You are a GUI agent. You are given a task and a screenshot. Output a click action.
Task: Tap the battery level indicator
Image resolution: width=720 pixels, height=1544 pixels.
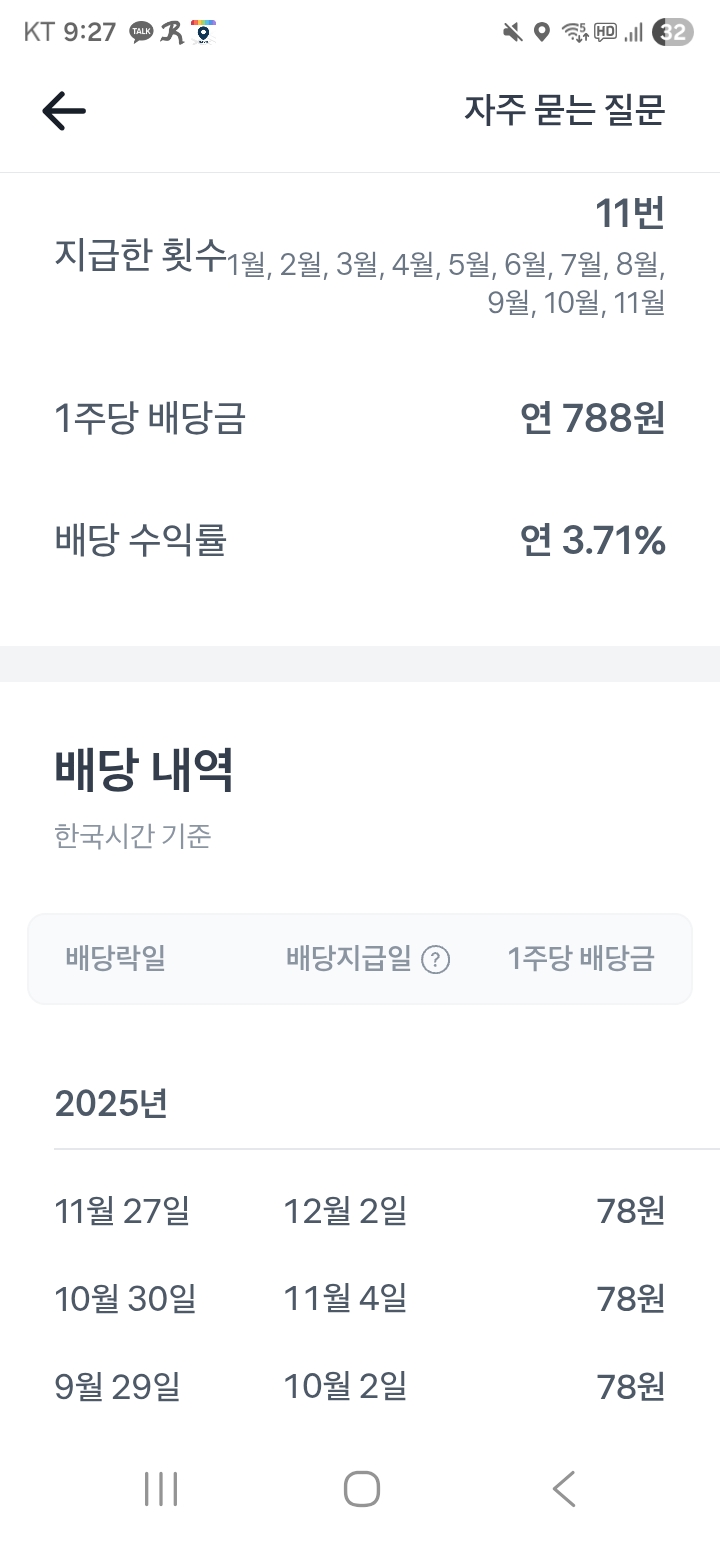(x=672, y=33)
